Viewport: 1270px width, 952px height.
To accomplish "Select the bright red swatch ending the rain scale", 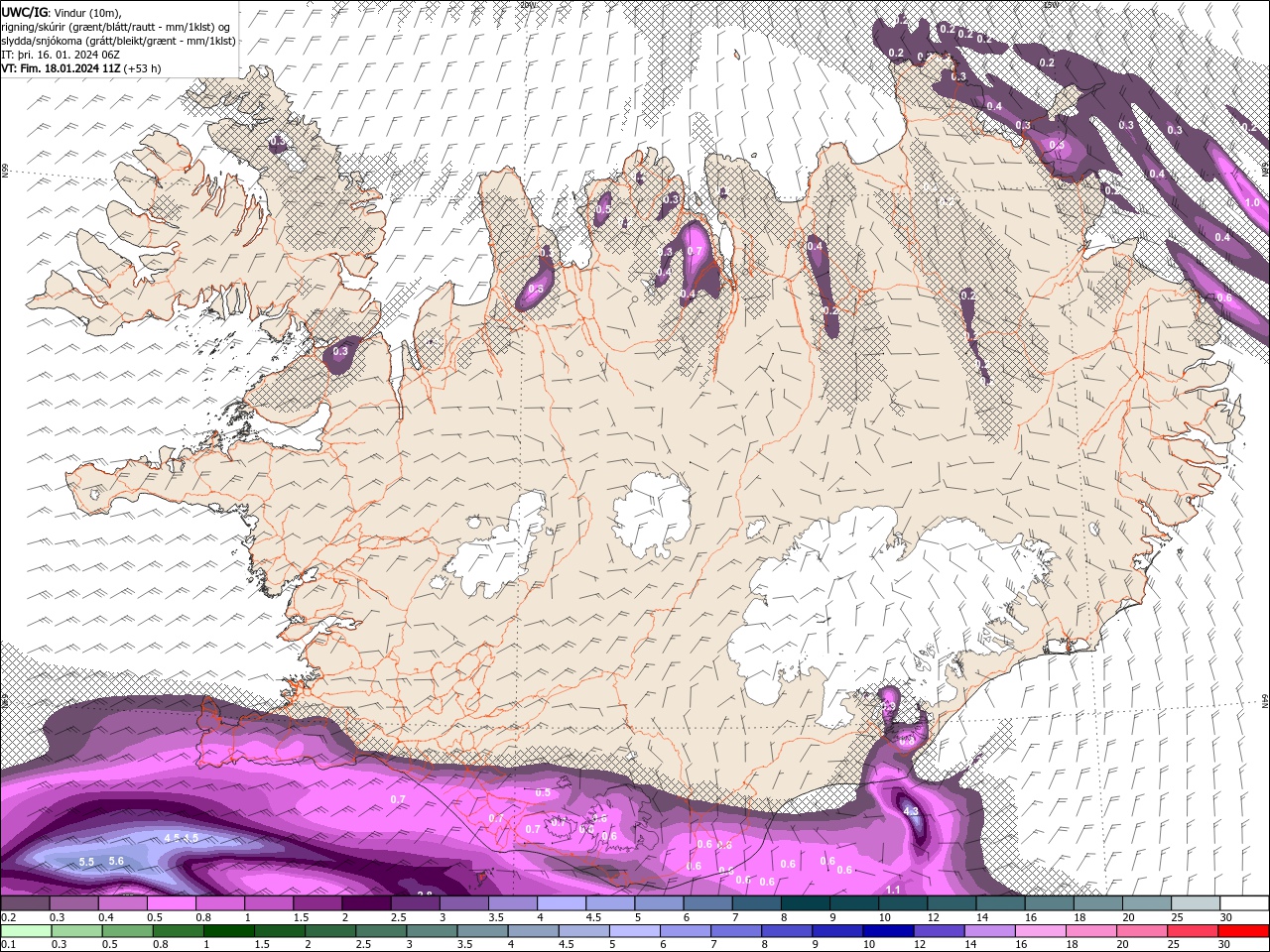I will pos(1243,930).
